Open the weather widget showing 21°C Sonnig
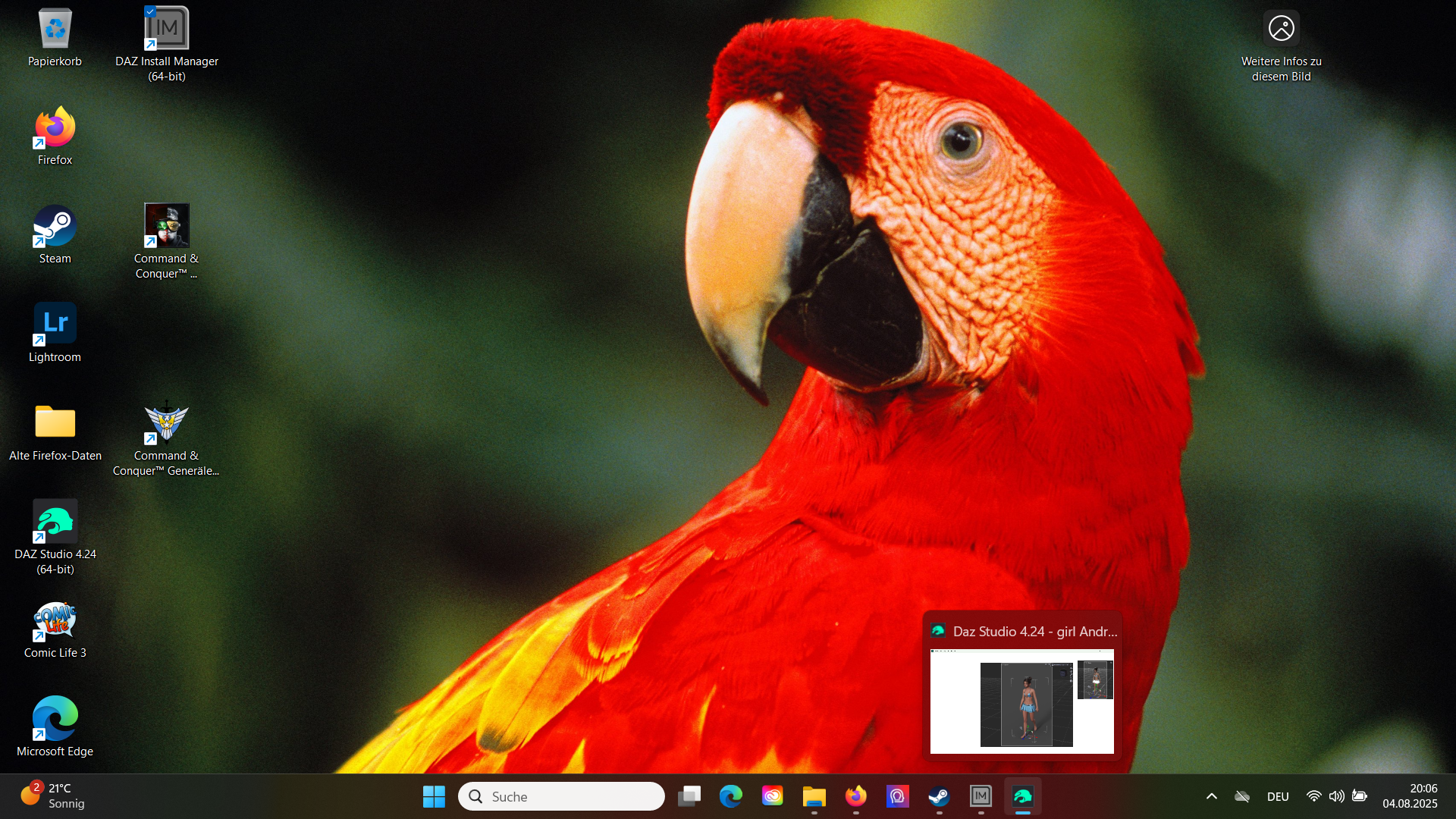The image size is (1456, 819). pos(53,796)
